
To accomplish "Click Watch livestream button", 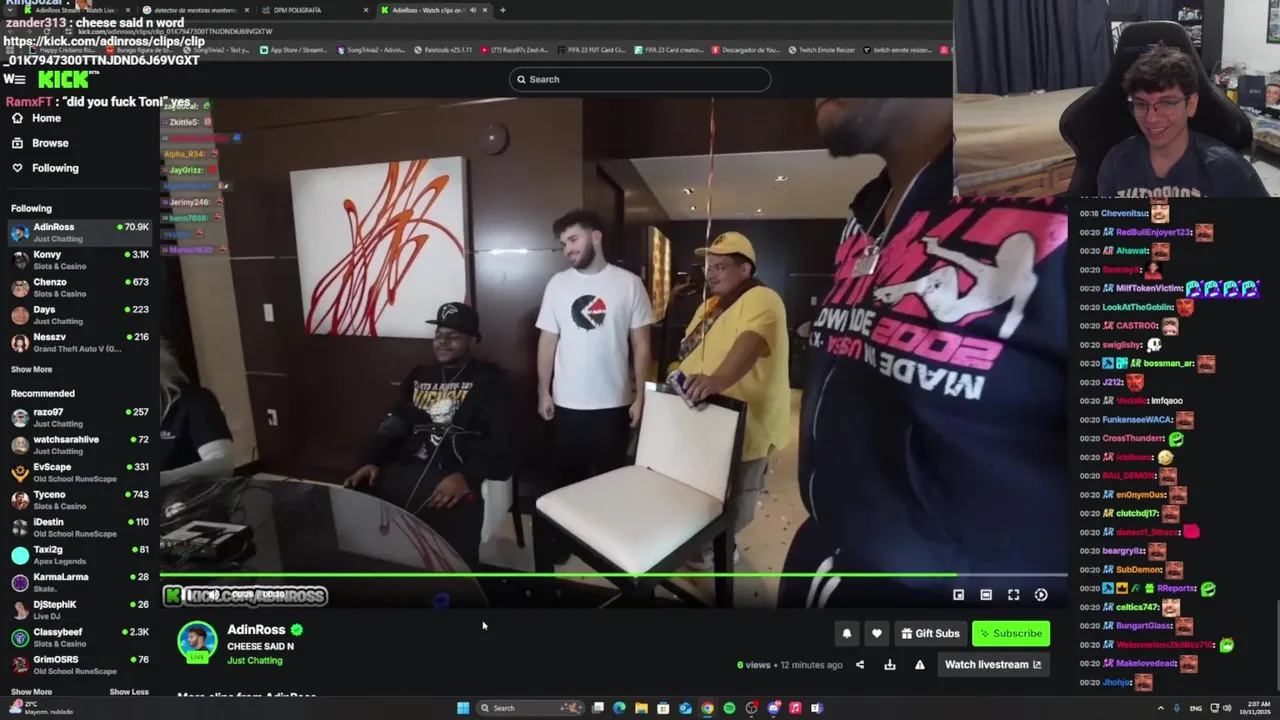I will (x=993, y=664).
